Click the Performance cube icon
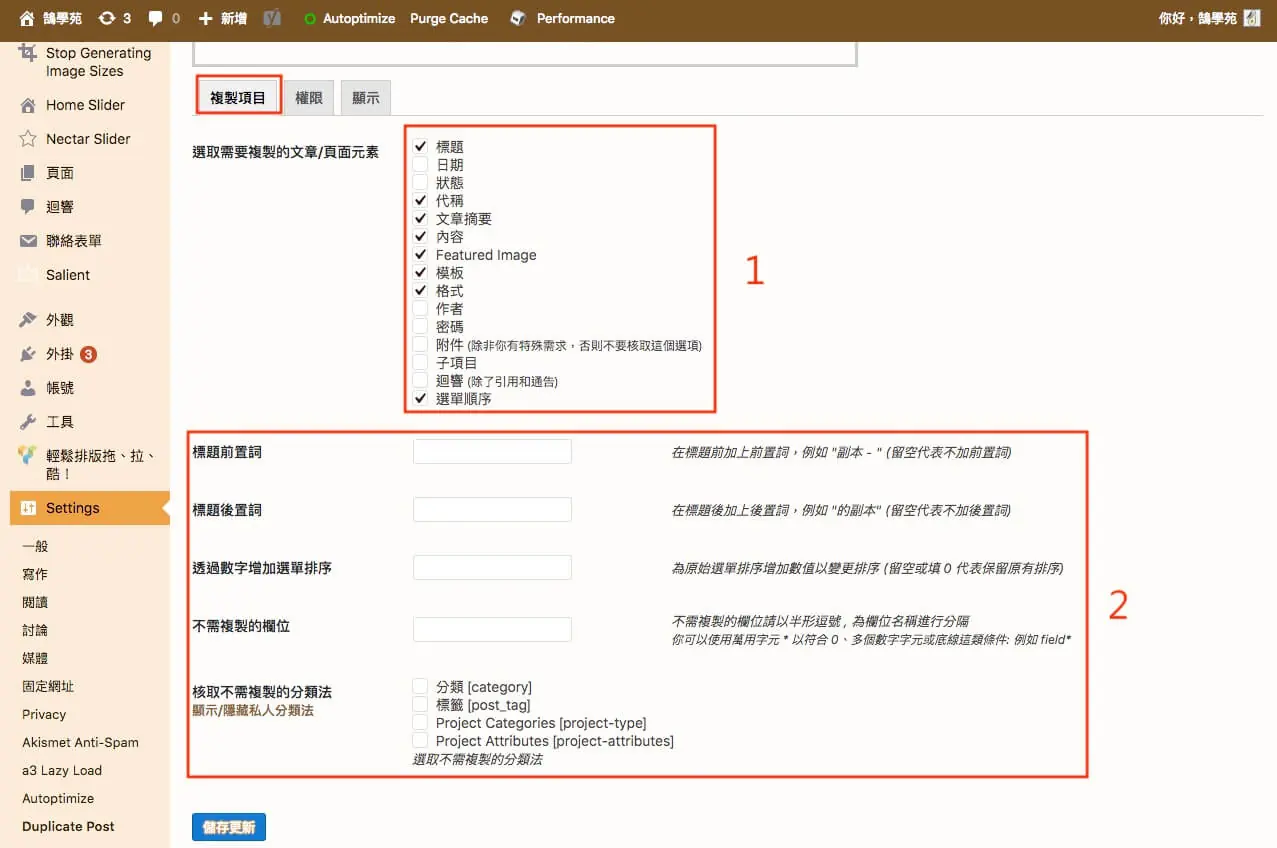 pos(518,18)
